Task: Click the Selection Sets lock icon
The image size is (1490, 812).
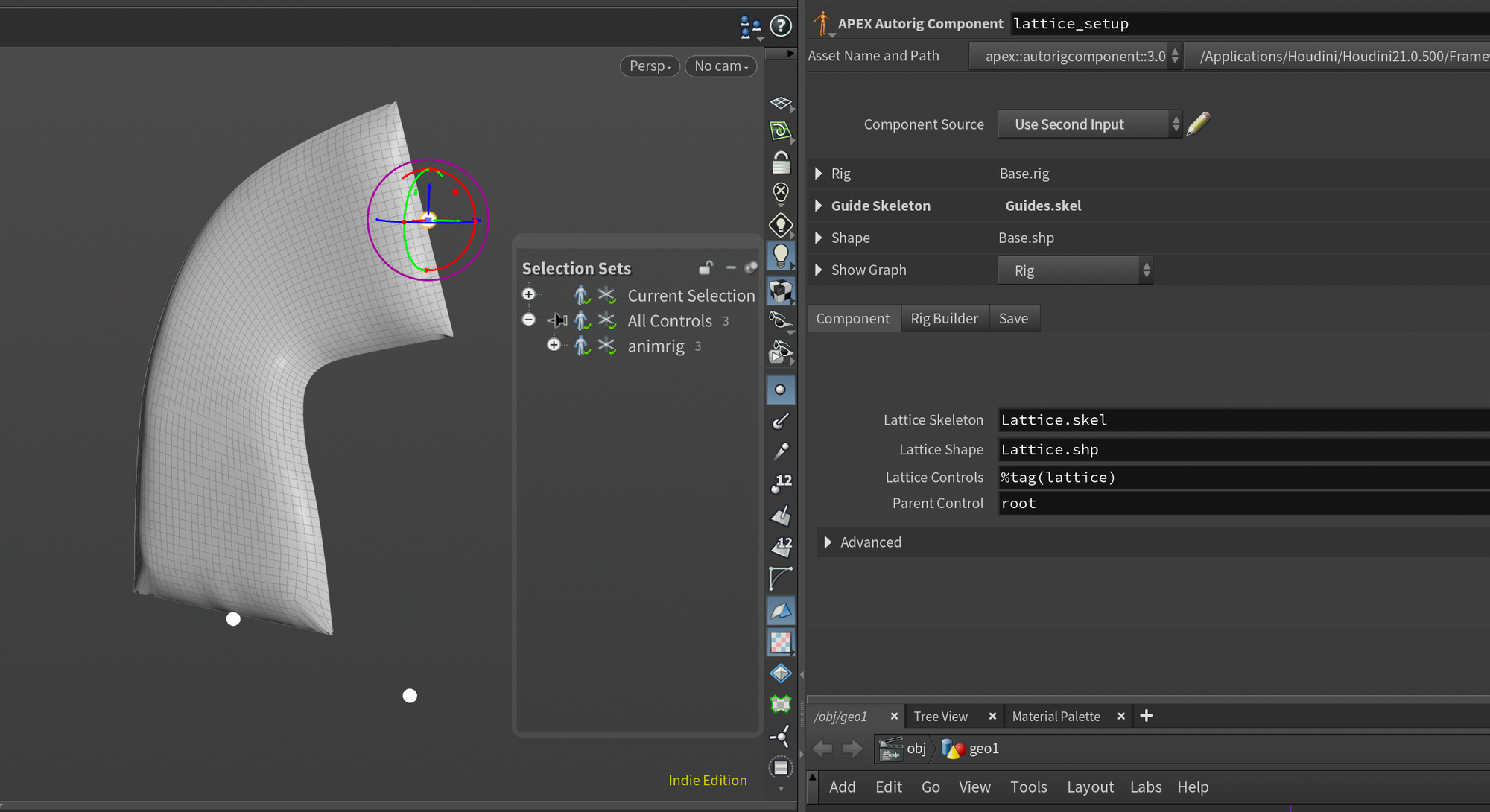Action: point(705,267)
